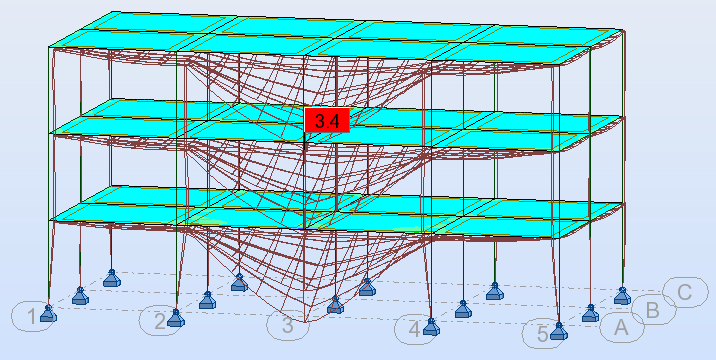716x360 pixels.
Task: Select grid axis bubble 4
Action: pyautogui.click(x=415, y=329)
